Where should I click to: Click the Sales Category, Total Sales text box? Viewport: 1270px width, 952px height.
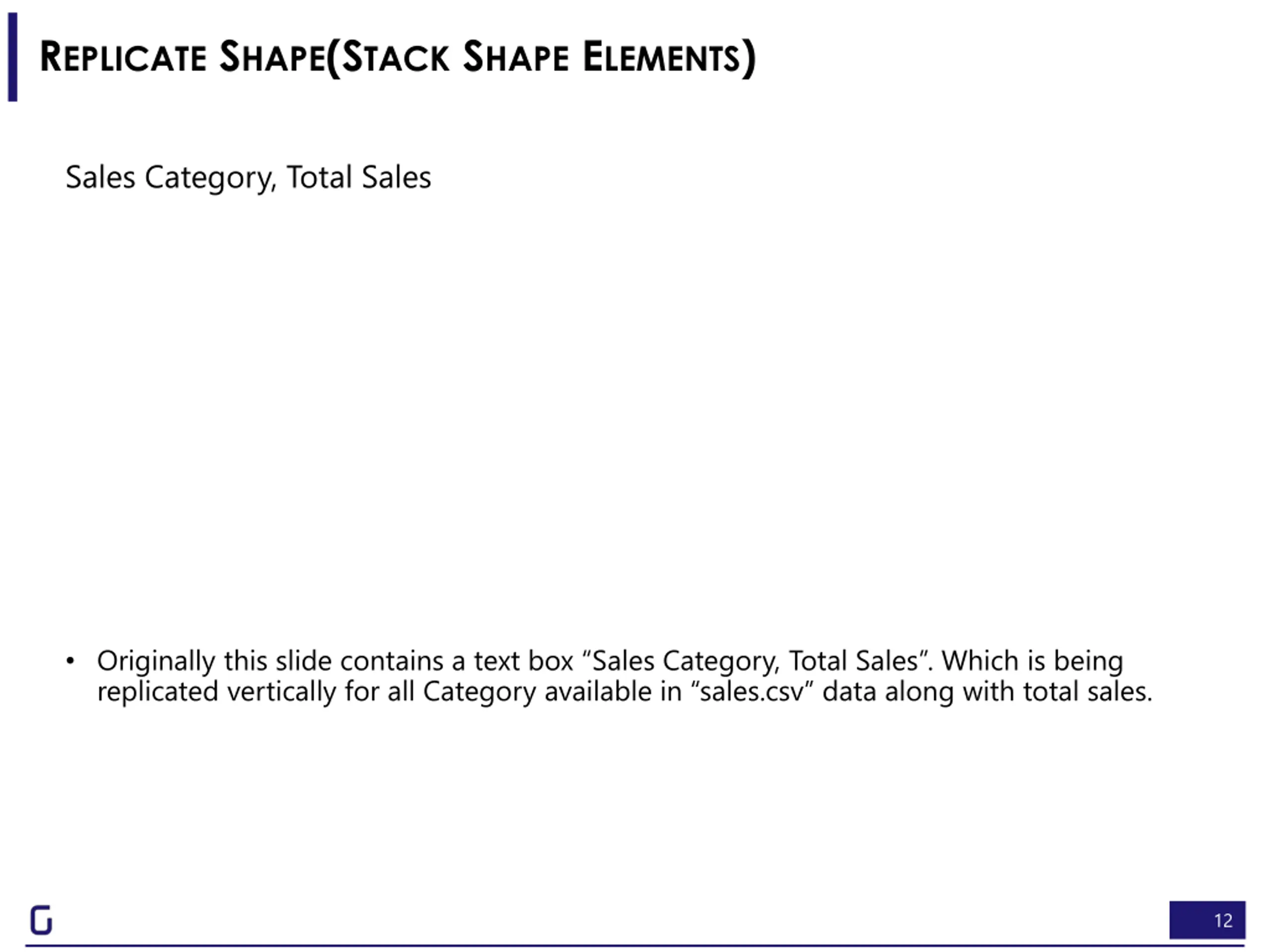(x=248, y=178)
